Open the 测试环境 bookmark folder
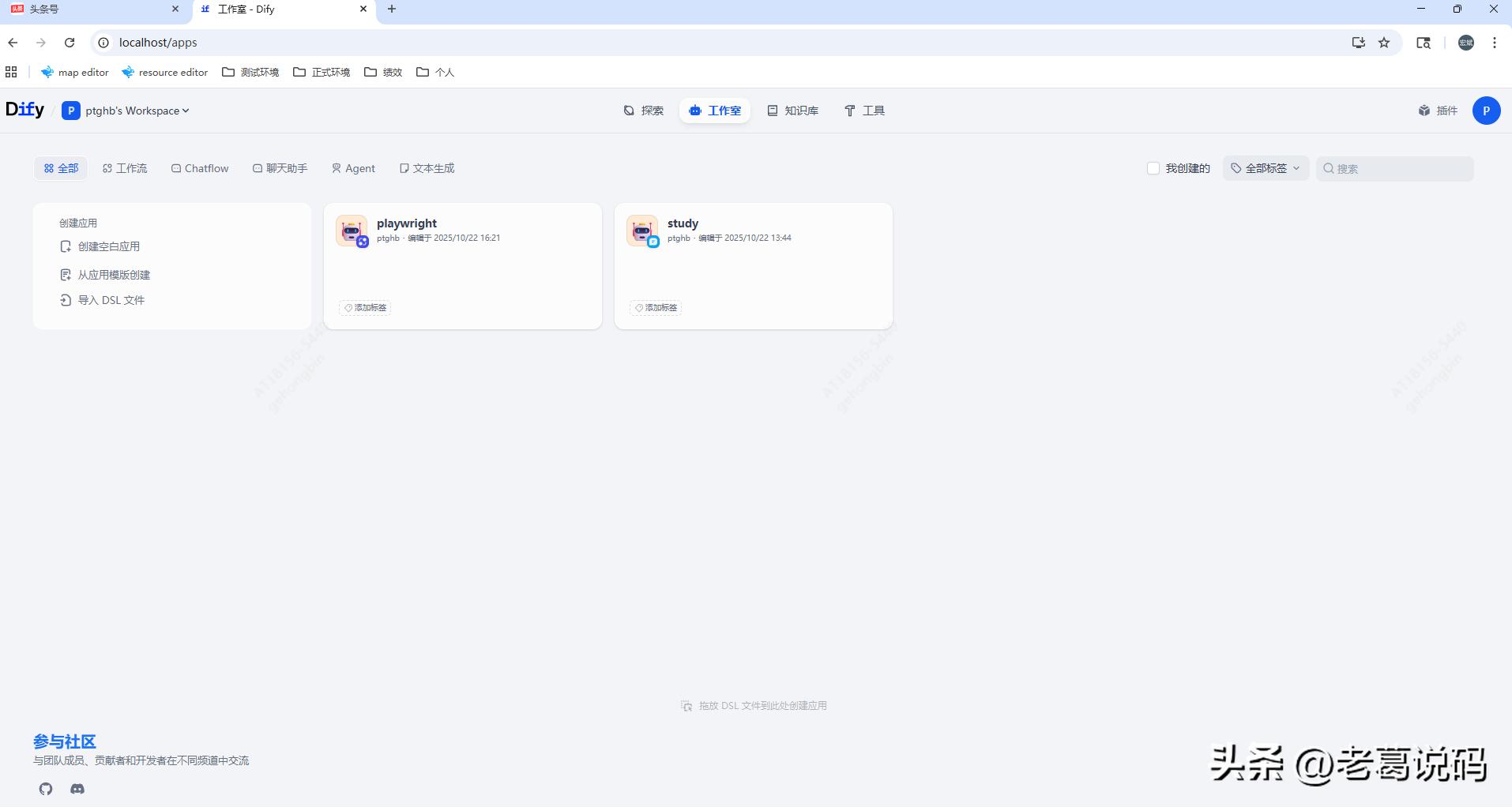The image size is (1512, 807). [250, 72]
